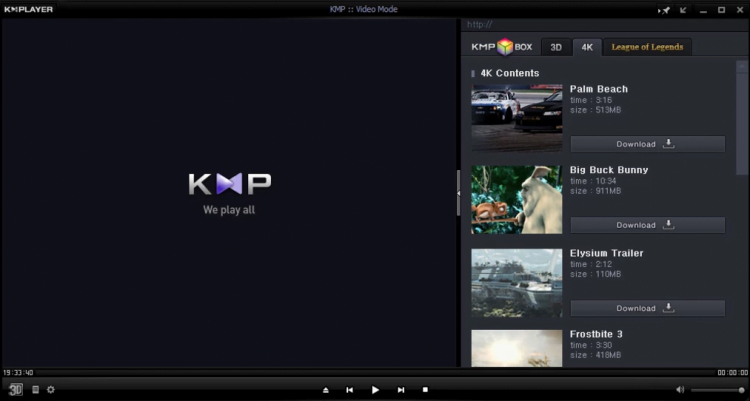This screenshot has width=750, height=401.
Task: Mute audio via the speaker icon
Action: pos(680,390)
